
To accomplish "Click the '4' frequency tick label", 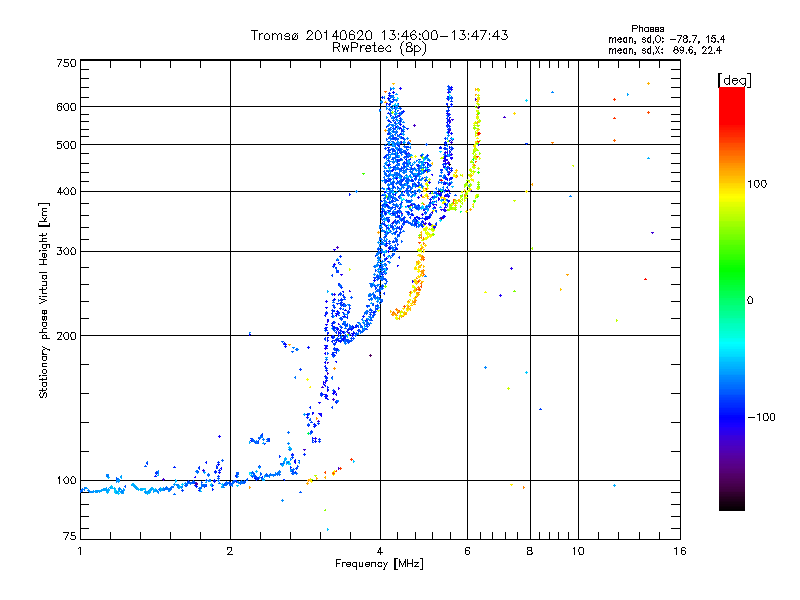I will pos(380,551).
